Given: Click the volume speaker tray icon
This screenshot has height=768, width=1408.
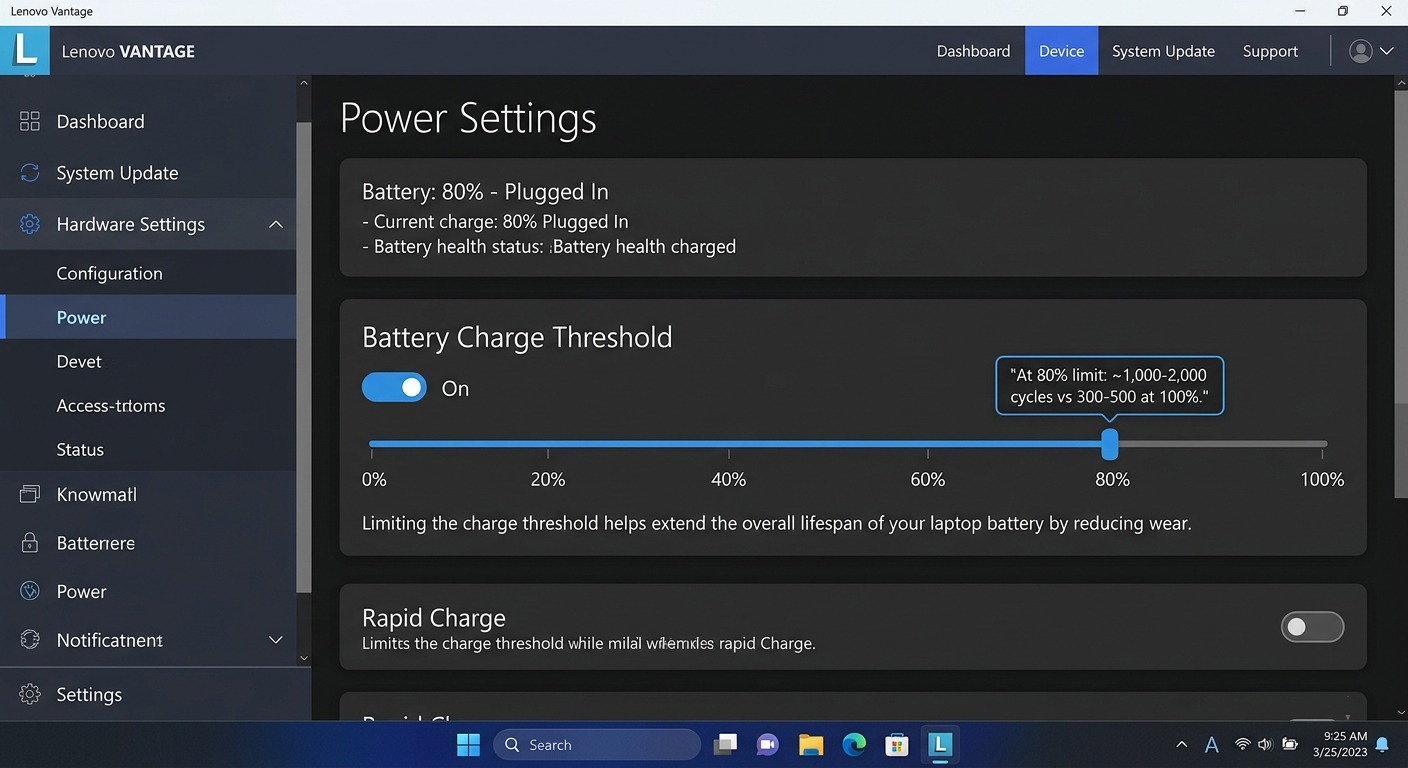Looking at the screenshot, I should pyautogui.click(x=1265, y=744).
